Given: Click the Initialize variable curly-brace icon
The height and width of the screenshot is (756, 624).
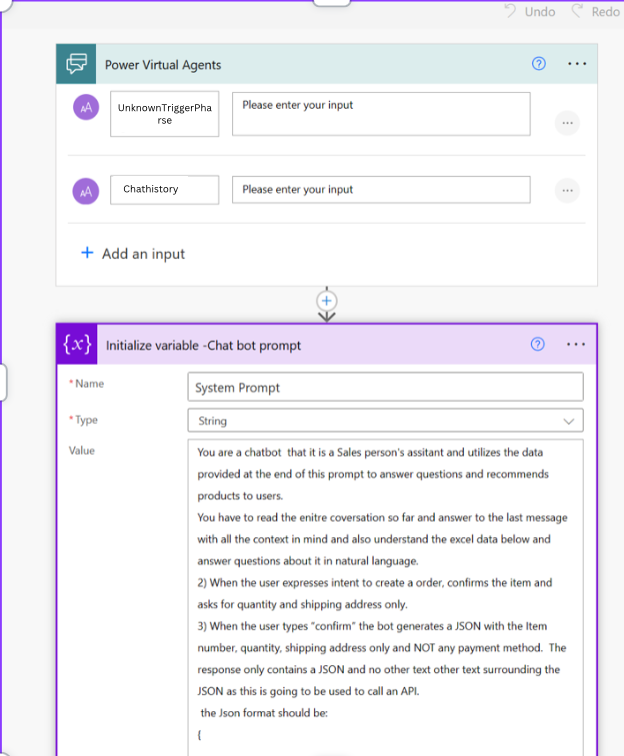Looking at the screenshot, I should [x=77, y=344].
